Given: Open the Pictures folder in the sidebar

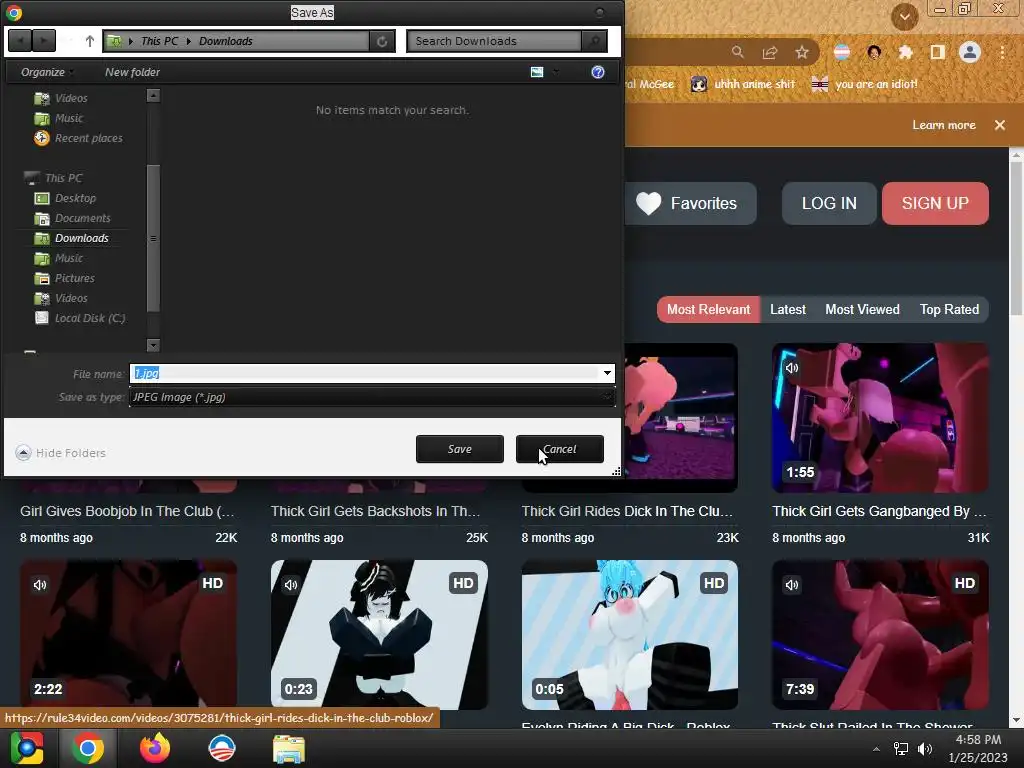Looking at the screenshot, I should (65, 278).
